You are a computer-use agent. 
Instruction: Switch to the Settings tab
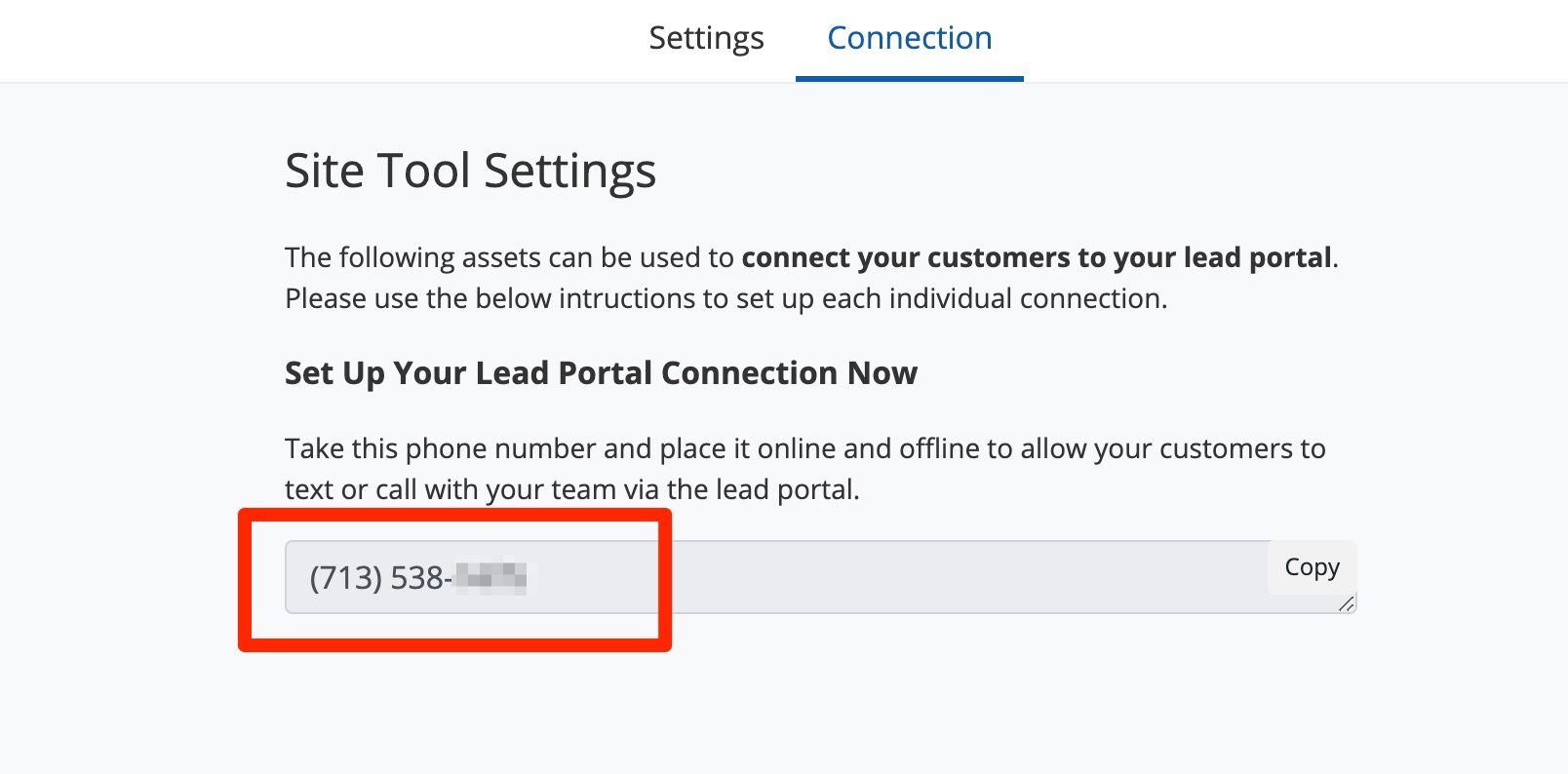pos(706,38)
